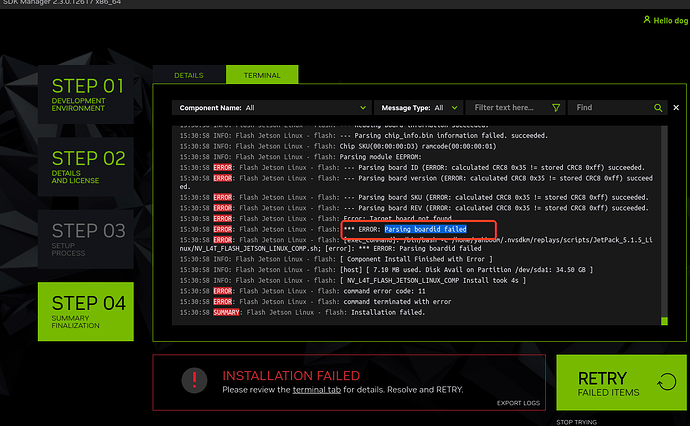Click 'Error: Target board not found' line
The height and width of the screenshot is (426, 690).
tap(316, 219)
